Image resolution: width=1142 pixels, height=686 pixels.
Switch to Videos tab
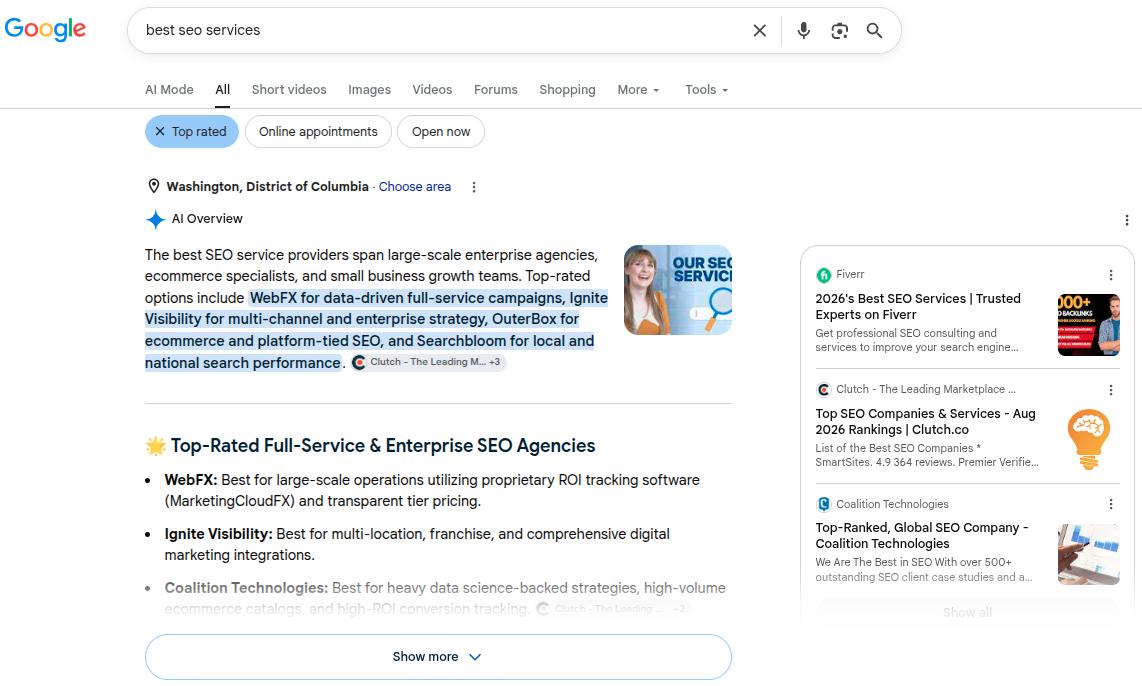coord(432,90)
